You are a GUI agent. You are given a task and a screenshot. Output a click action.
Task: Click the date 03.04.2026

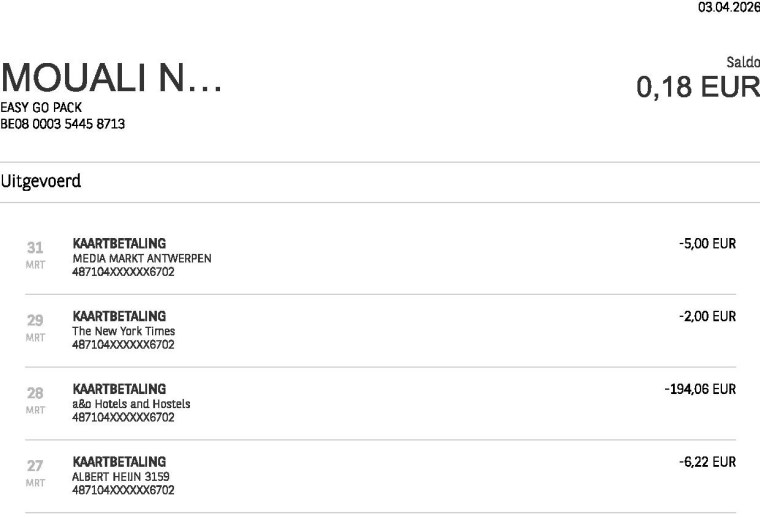tap(728, 8)
